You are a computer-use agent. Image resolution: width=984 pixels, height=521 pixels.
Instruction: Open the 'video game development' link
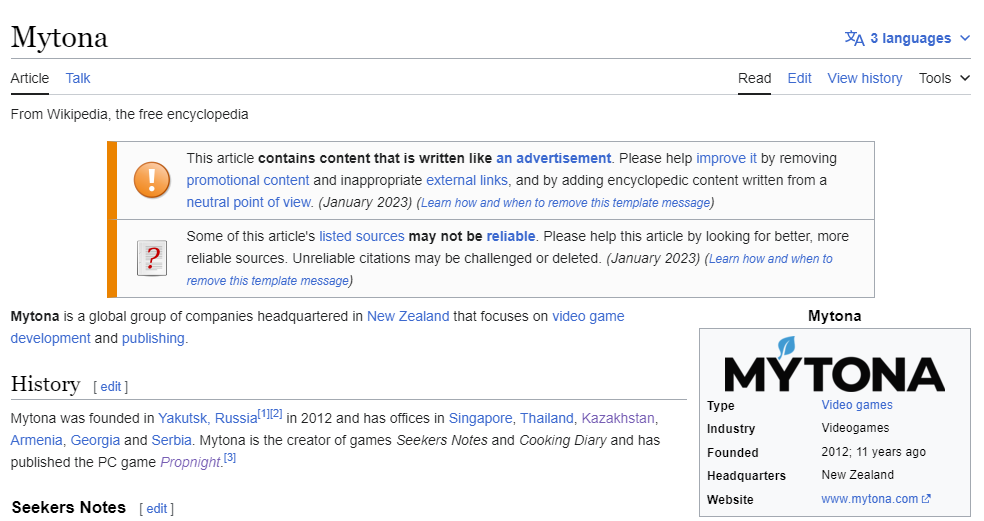pos(588,316)
